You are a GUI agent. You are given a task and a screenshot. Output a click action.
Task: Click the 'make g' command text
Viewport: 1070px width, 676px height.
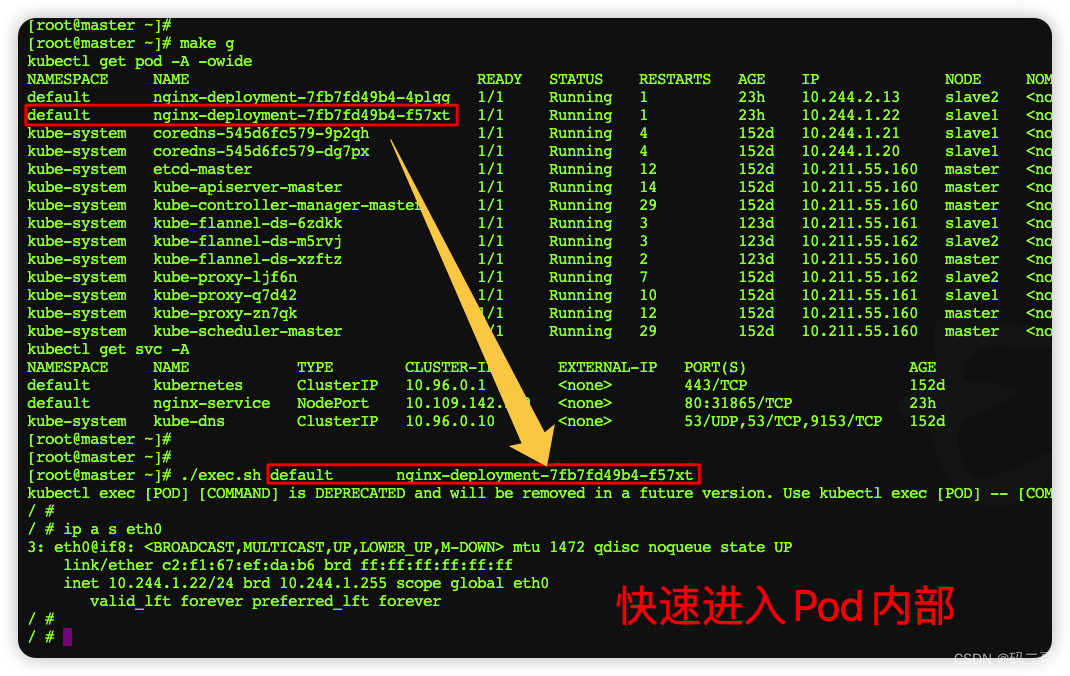point(207,44)
